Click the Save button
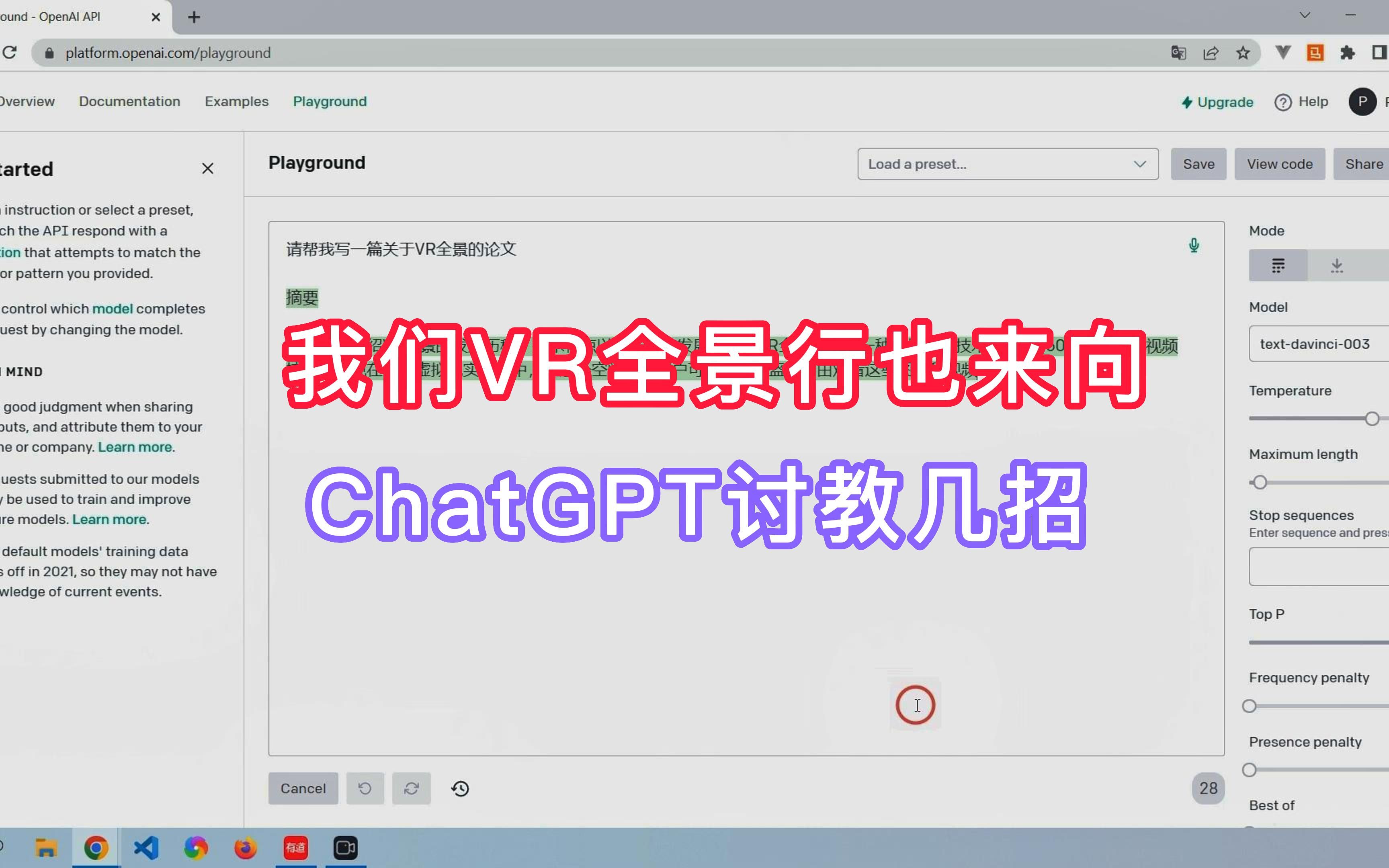Viewport: 1389px width, 868px height. pyautogui.click(x=1198, y=164)
